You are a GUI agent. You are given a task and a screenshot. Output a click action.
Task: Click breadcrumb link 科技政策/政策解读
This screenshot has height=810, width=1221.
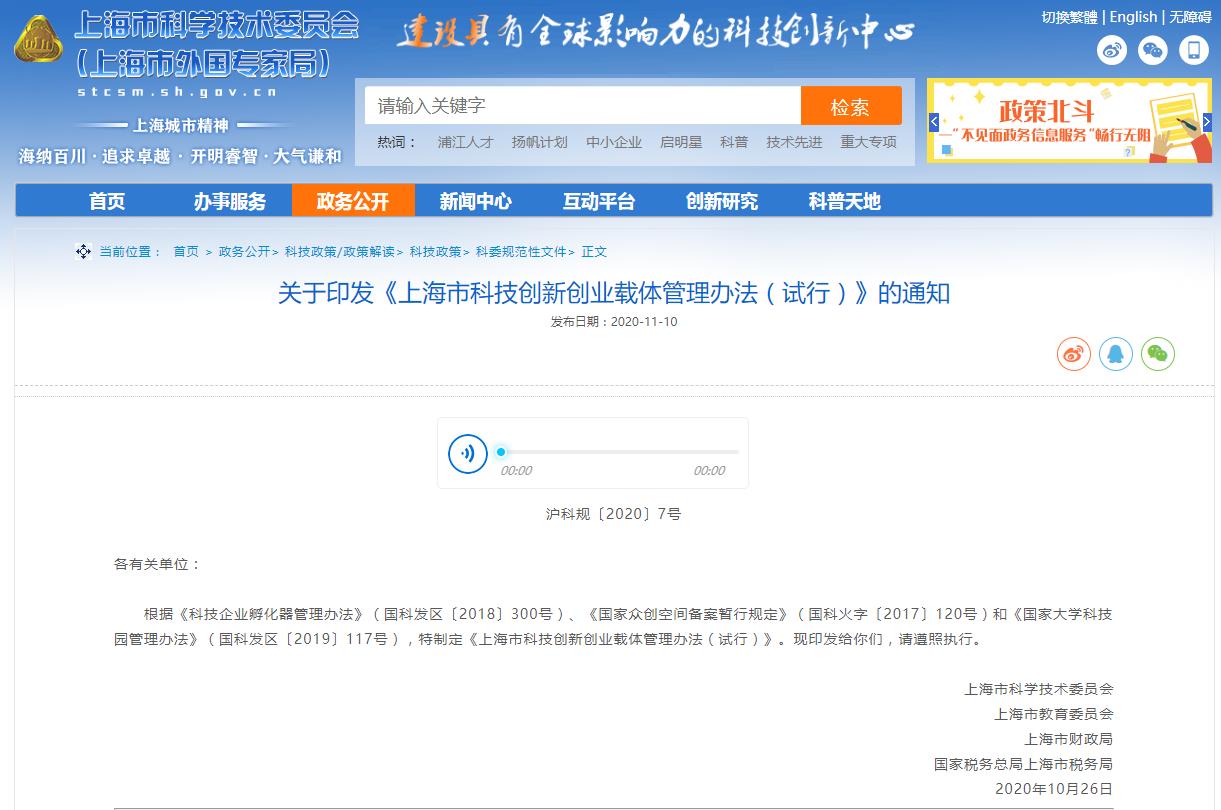[339, 252]
